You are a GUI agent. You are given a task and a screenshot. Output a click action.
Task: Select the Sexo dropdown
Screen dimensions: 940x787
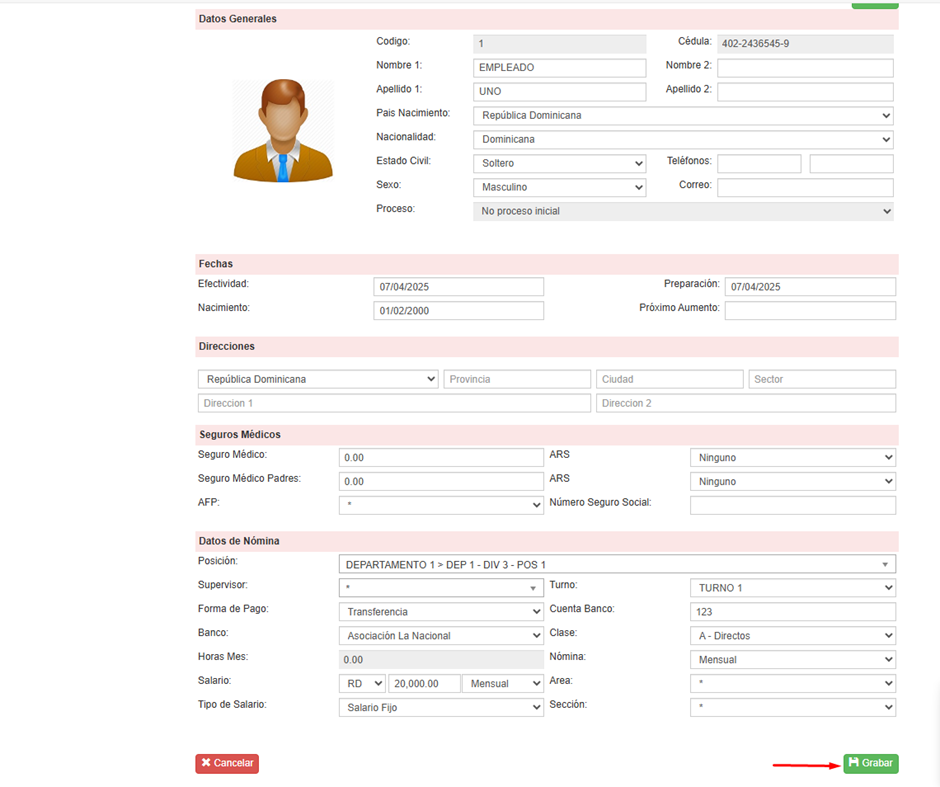[x=559, y=188]
